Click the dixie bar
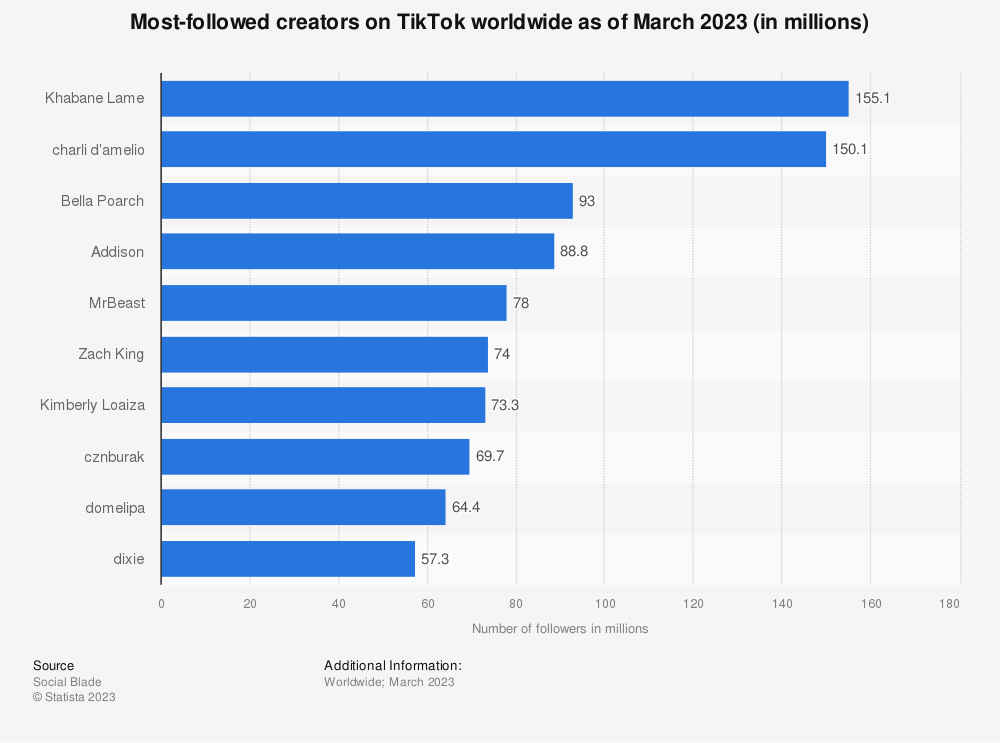 288,559
